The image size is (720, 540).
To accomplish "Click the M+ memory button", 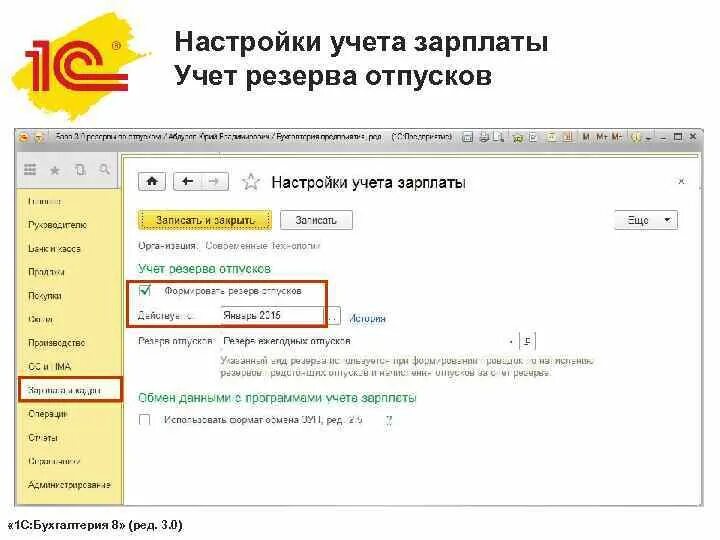I will 602,137.
